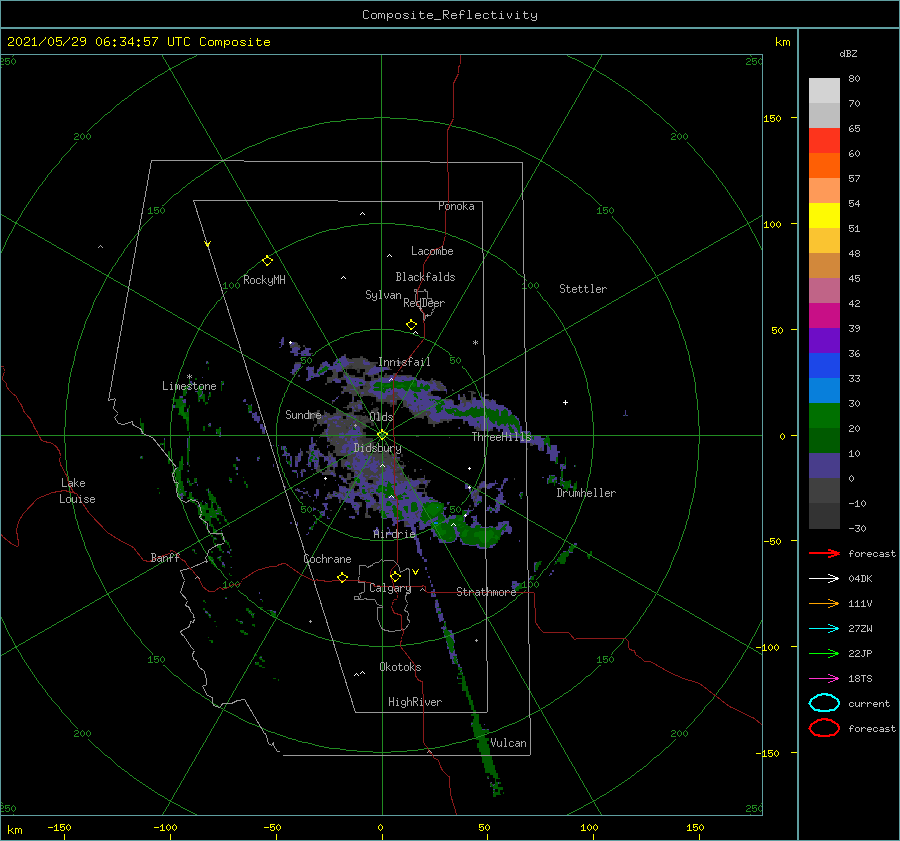Select the 30 dBZ light blue swatch
This screenshot has width=900, height=841.
(824, 390)
